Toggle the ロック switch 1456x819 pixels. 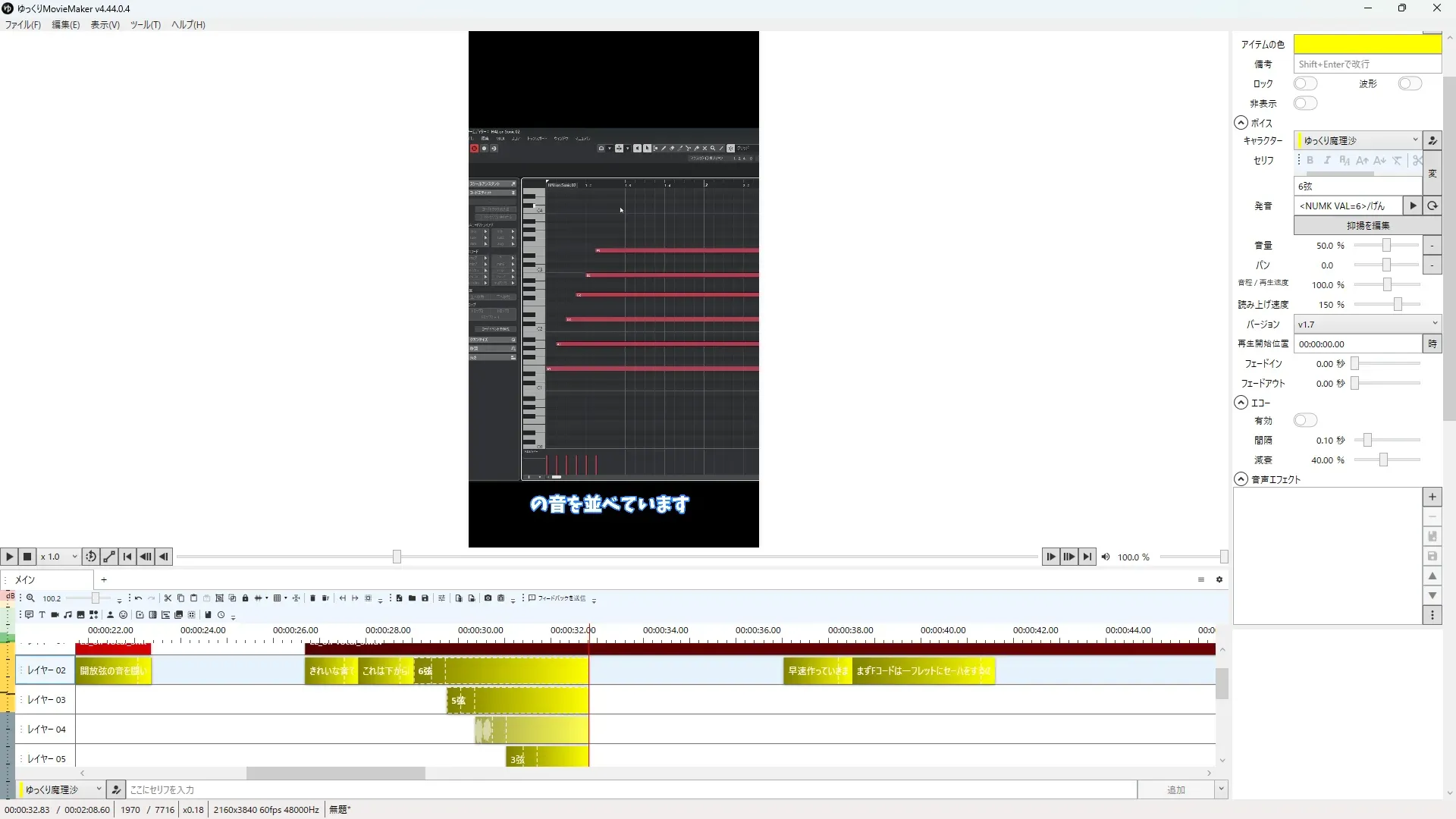click(1305, 83)
